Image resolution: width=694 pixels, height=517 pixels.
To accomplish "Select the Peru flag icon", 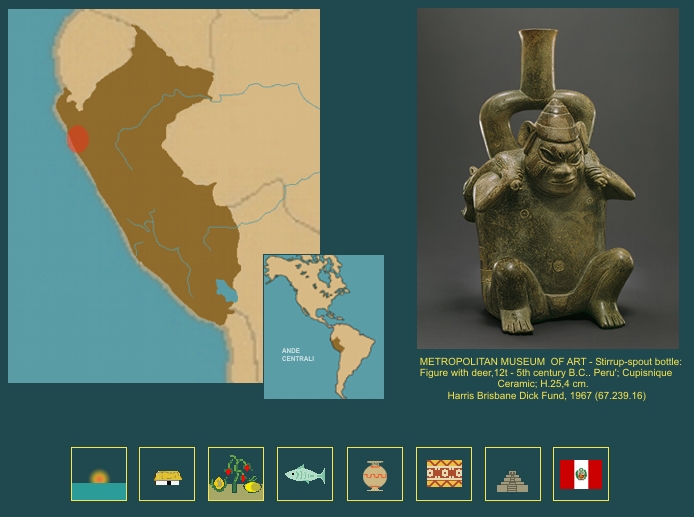I will [x=581, y=474].
